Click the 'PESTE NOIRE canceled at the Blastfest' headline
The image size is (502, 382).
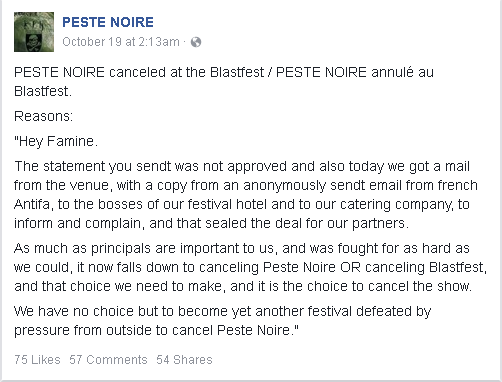tap(139, 72)
